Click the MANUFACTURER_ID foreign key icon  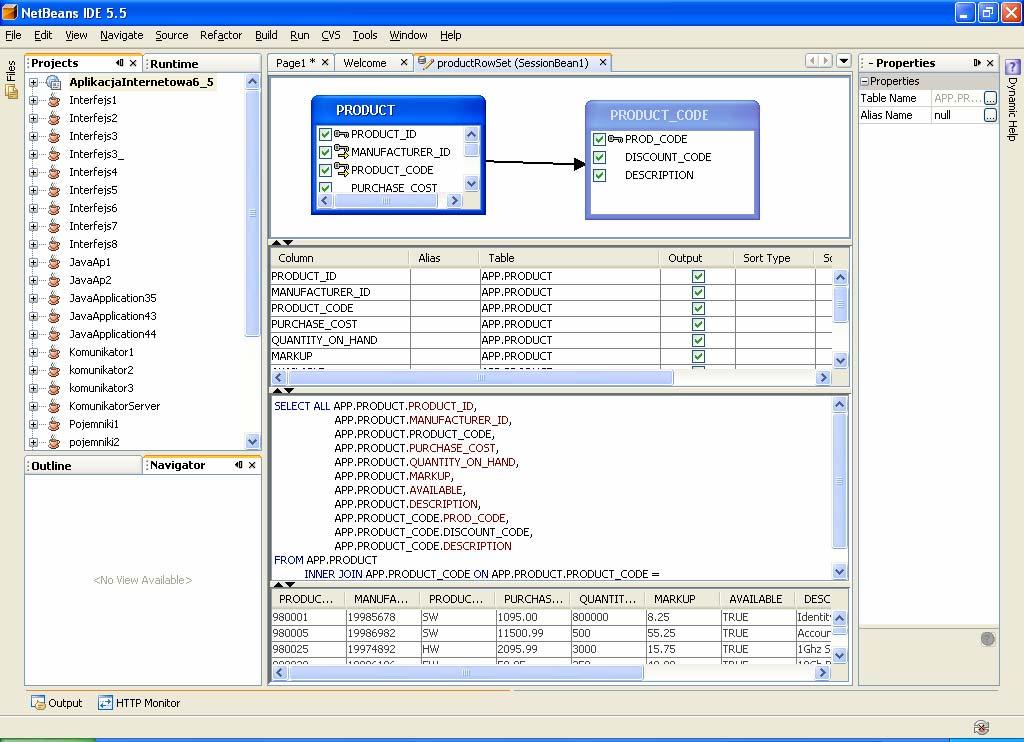(342, 152)
